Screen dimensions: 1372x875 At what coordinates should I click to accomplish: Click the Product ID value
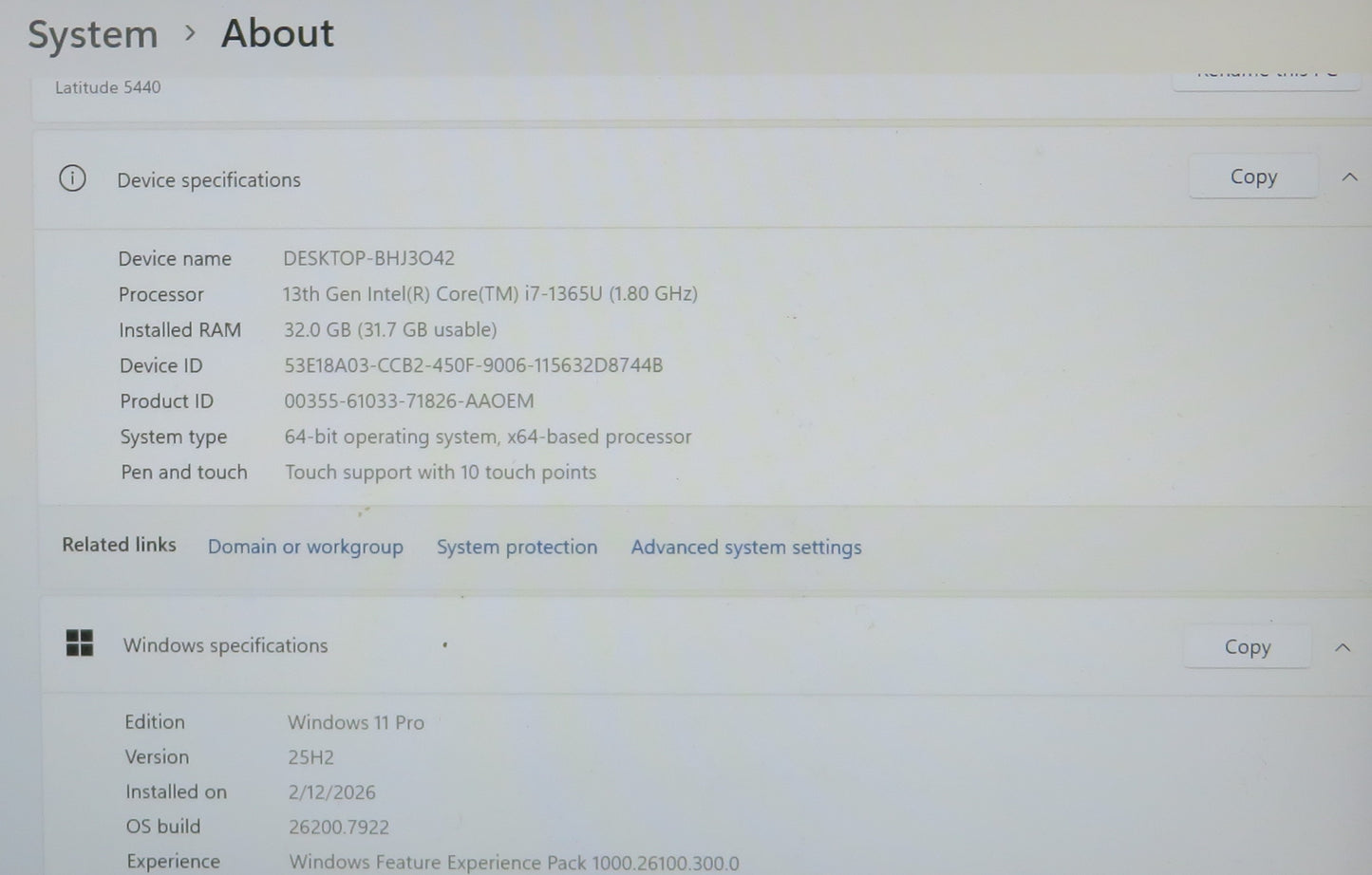tap(409, 400)
